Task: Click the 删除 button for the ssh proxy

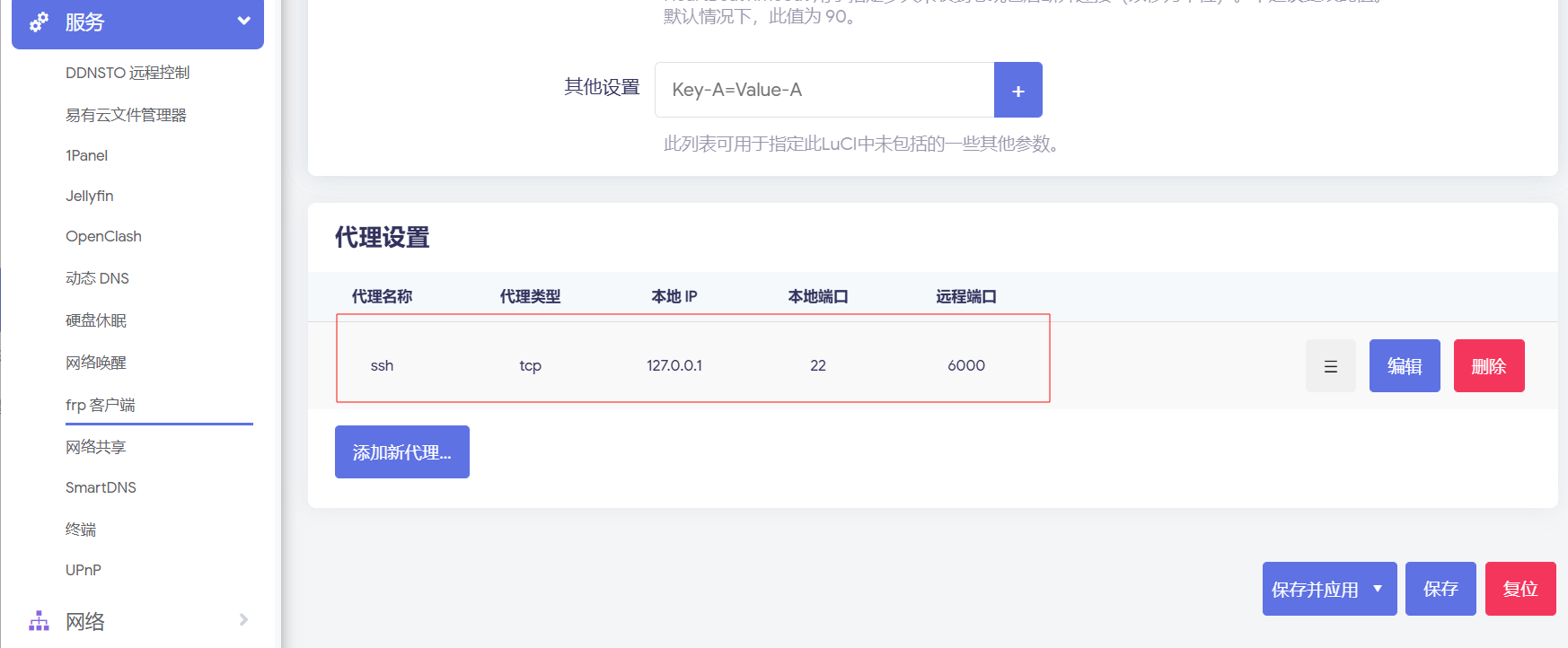Action: pyautogui.click(x=1489, y=366)
